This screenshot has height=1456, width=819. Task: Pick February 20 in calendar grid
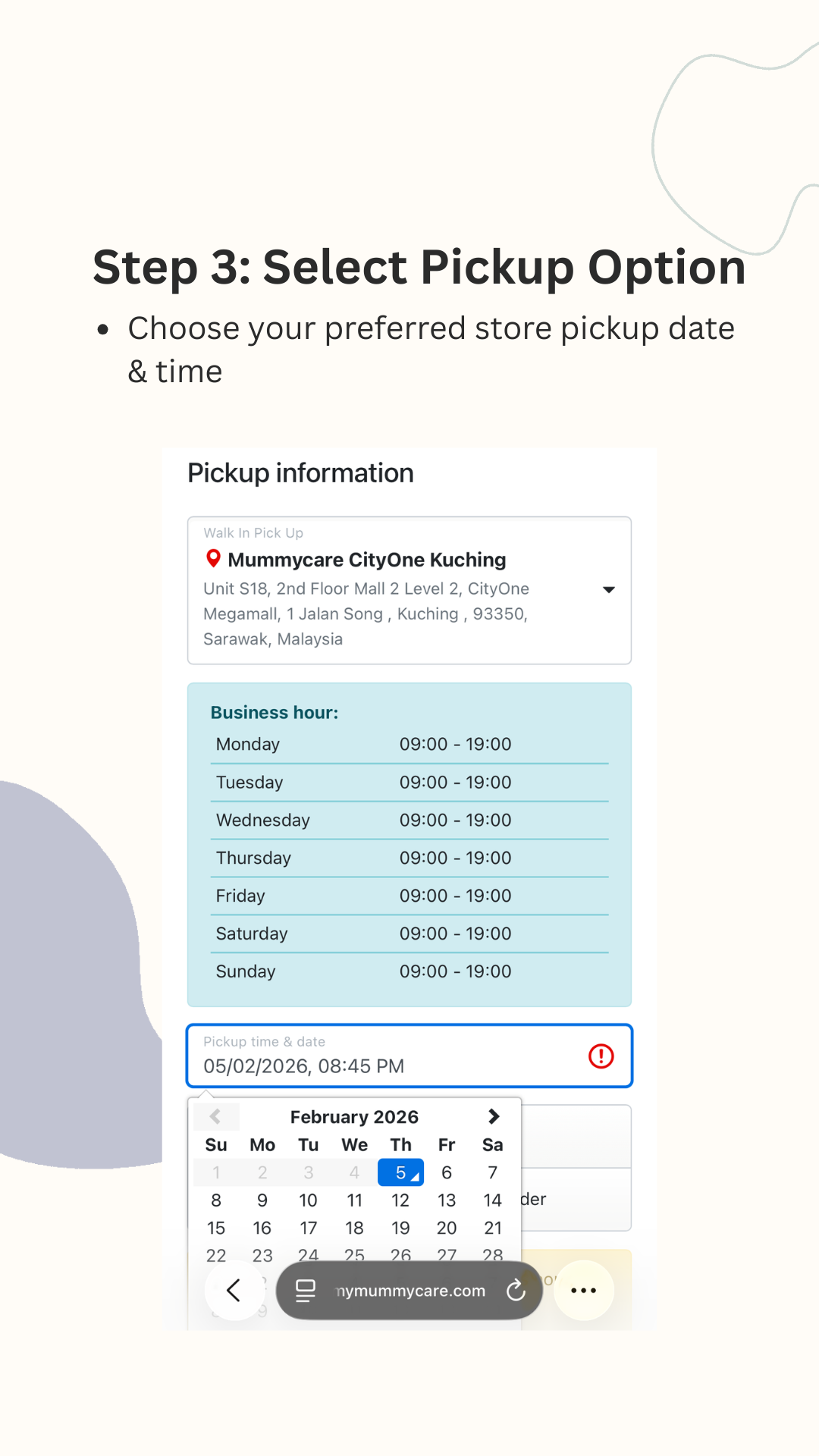tap(447, 1228)
